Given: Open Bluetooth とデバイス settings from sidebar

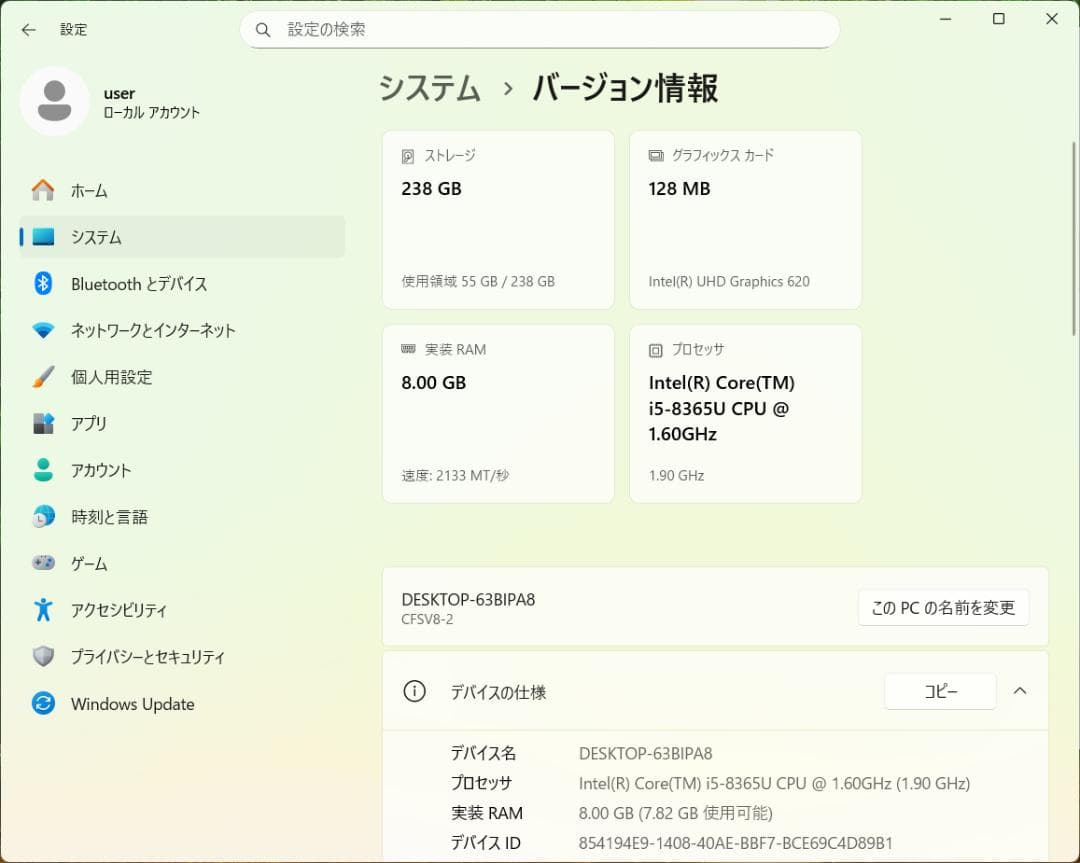Looking at the screenshot, I should tap(140, 284).
